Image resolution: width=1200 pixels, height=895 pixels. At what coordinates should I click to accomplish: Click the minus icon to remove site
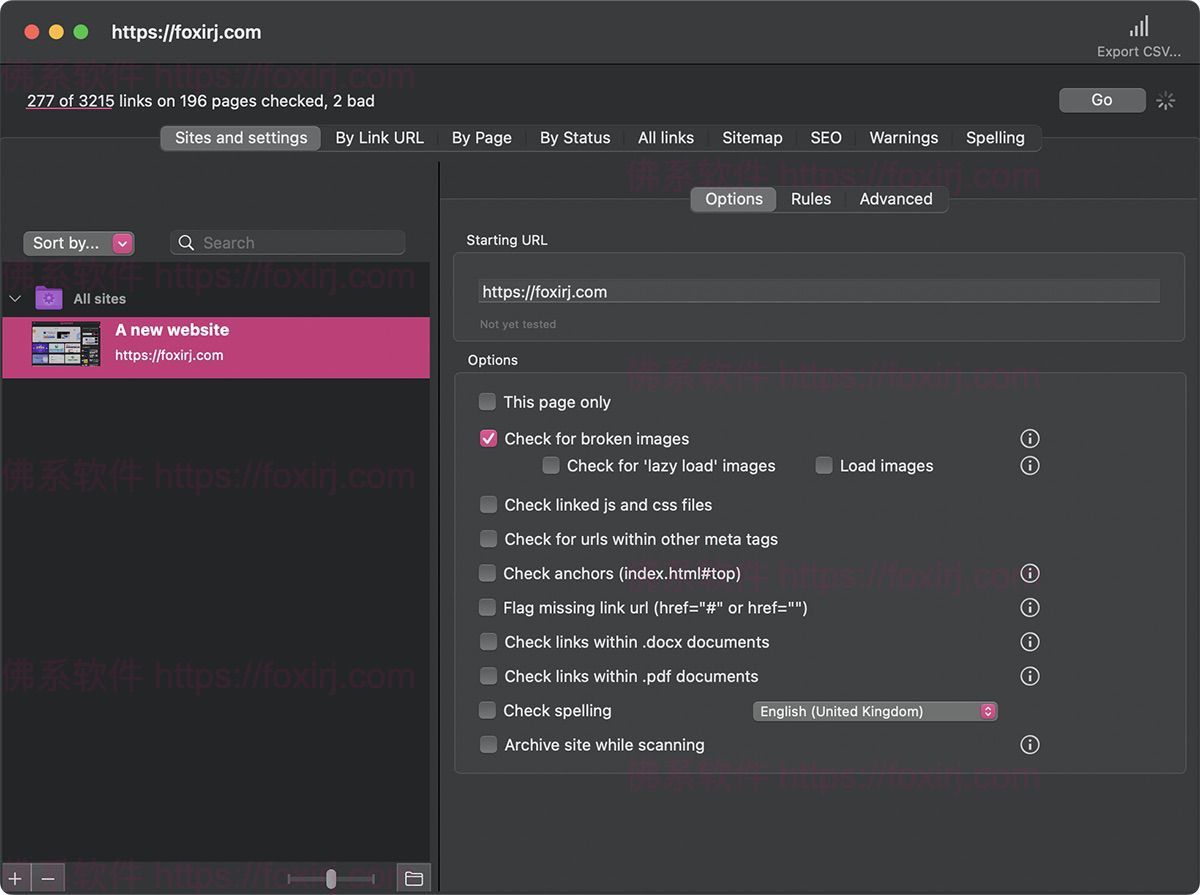47,879
